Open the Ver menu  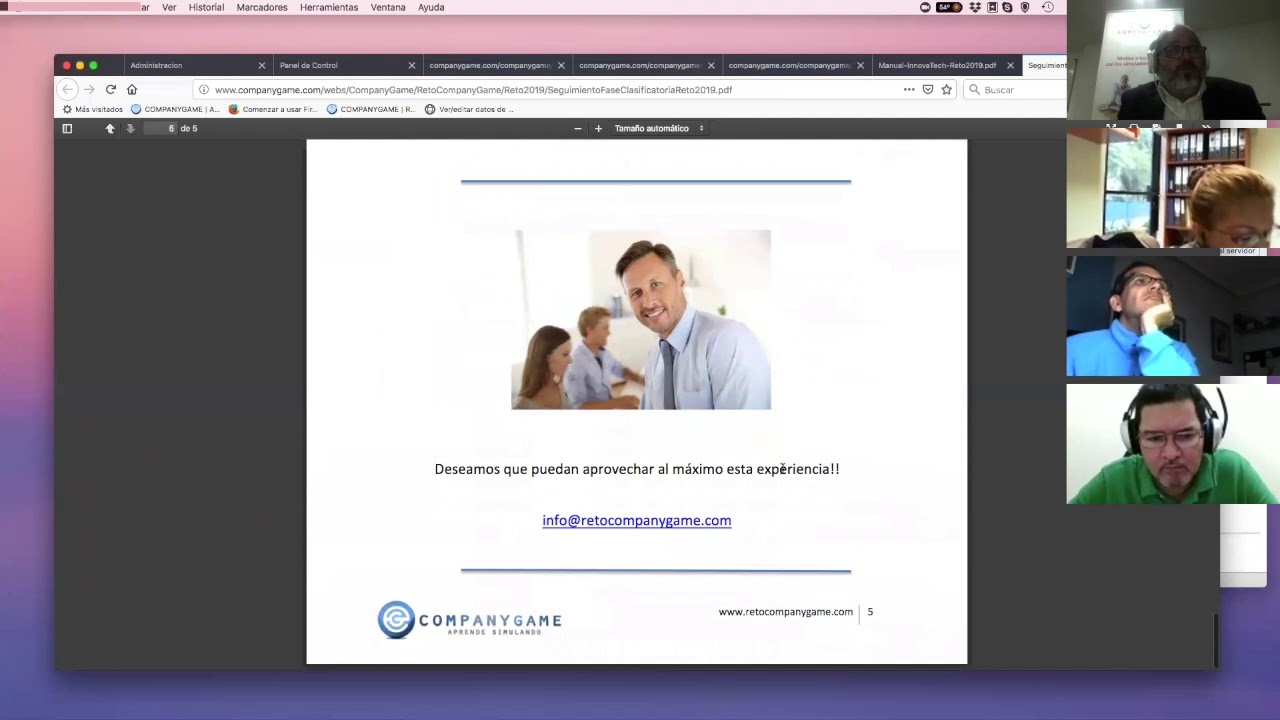(169, 7)
